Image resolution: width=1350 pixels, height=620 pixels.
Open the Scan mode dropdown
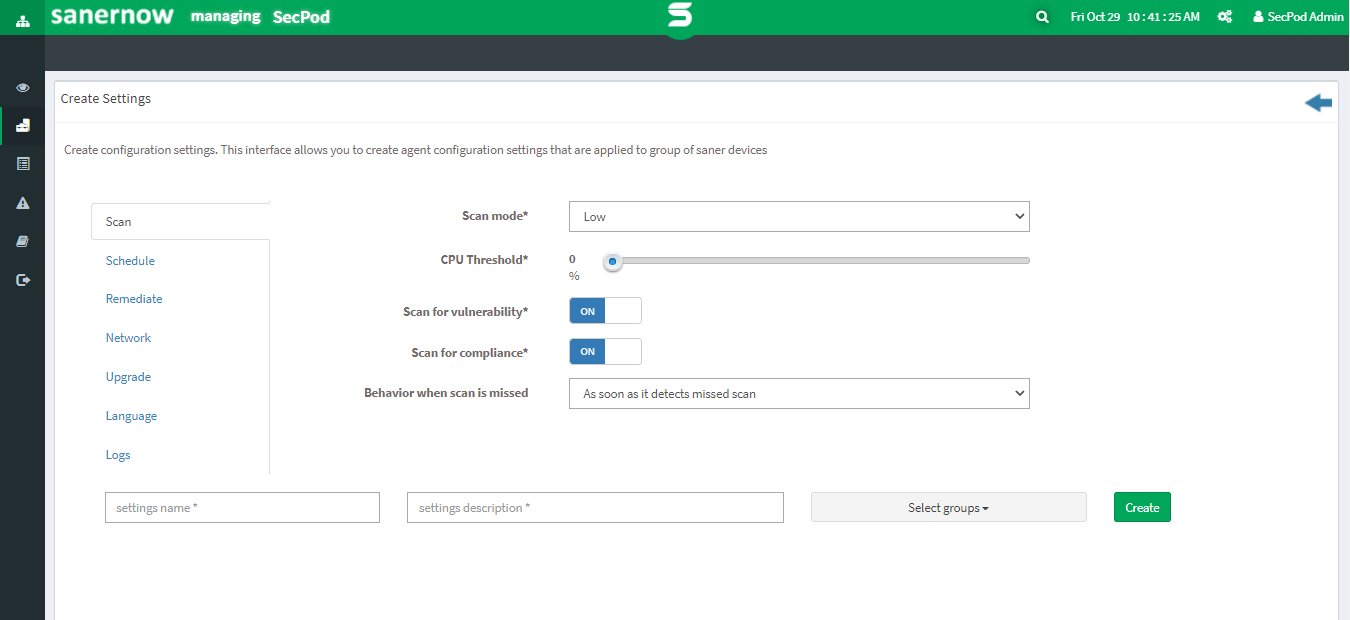point(799,216)
